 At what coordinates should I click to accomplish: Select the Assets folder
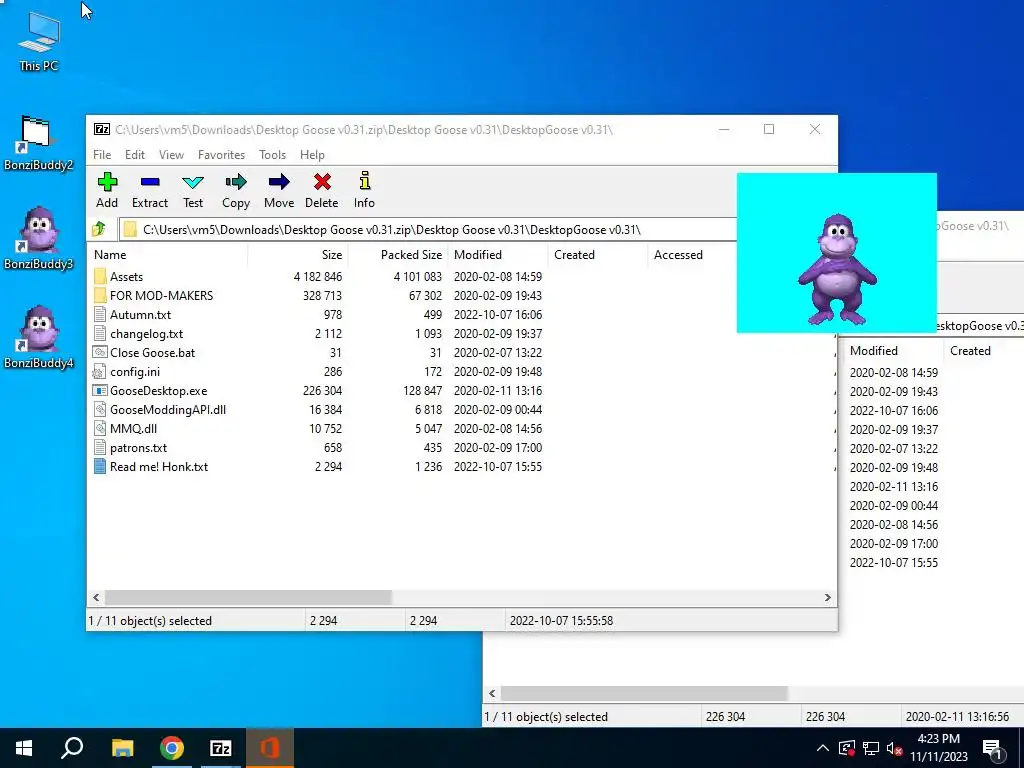point(126,277)
